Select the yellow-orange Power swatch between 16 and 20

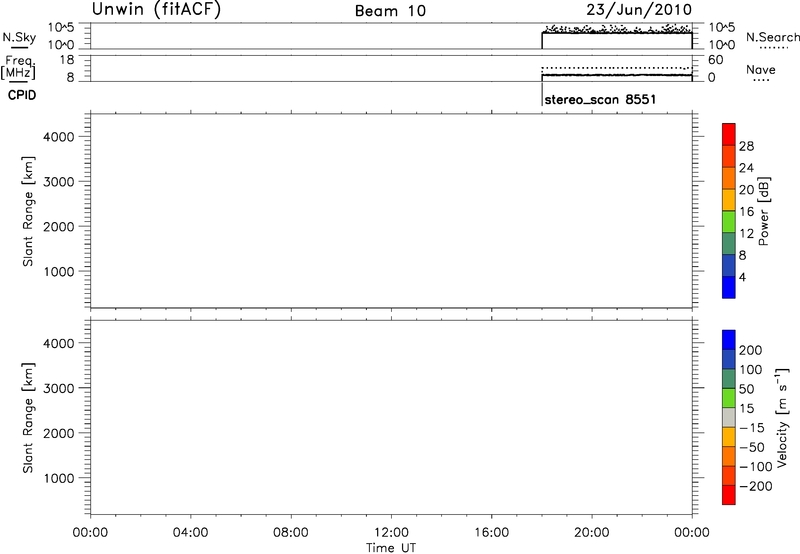[x=729, y=199]
